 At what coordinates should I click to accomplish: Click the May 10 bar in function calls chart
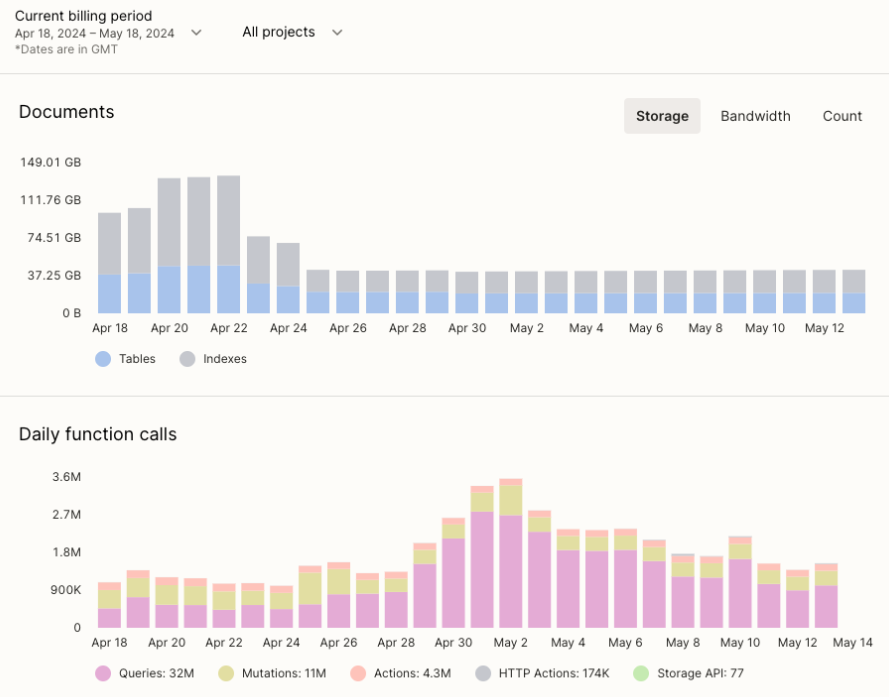[740, 582]
